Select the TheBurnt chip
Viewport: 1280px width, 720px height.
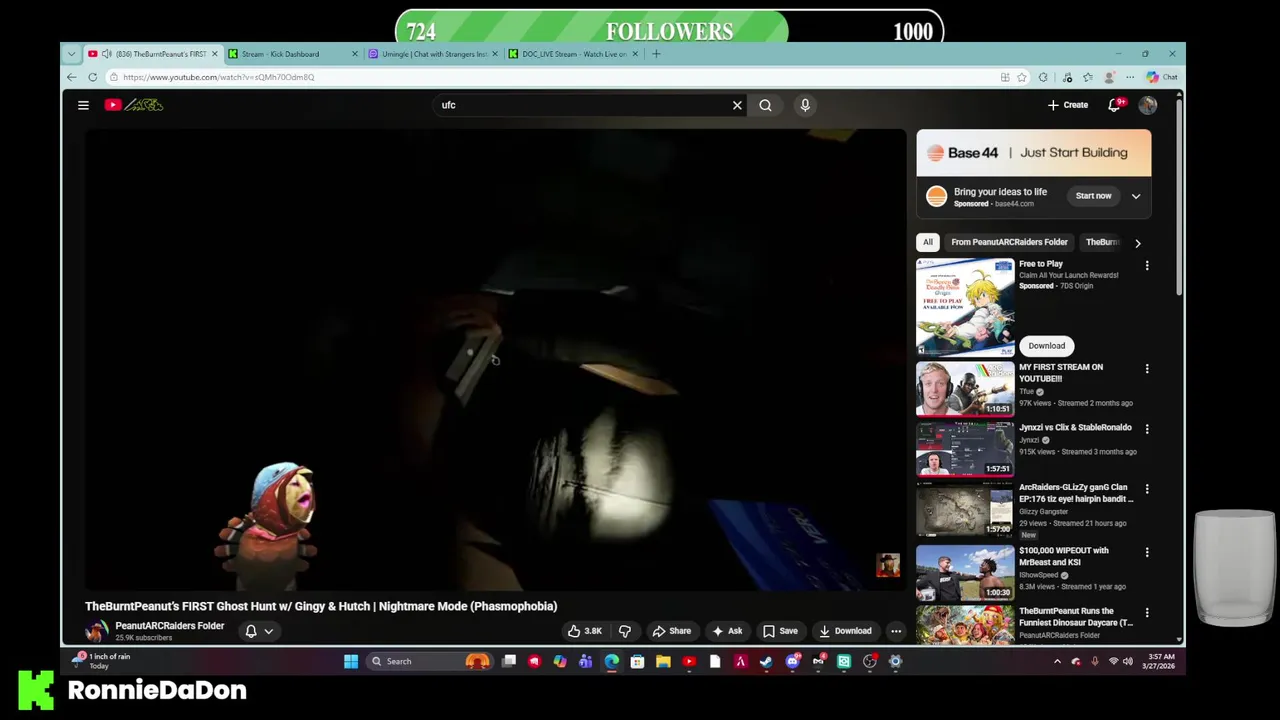tap(1102, 242)
